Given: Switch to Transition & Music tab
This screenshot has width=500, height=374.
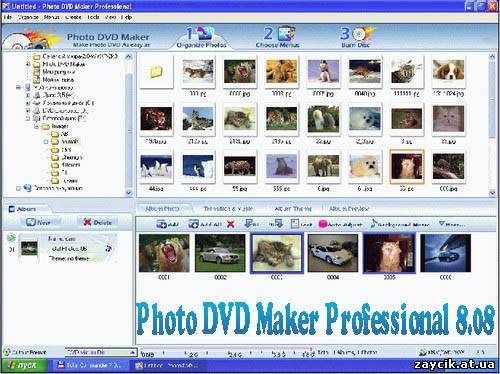Looking at the screenshot, I should (x=228, y=209).
